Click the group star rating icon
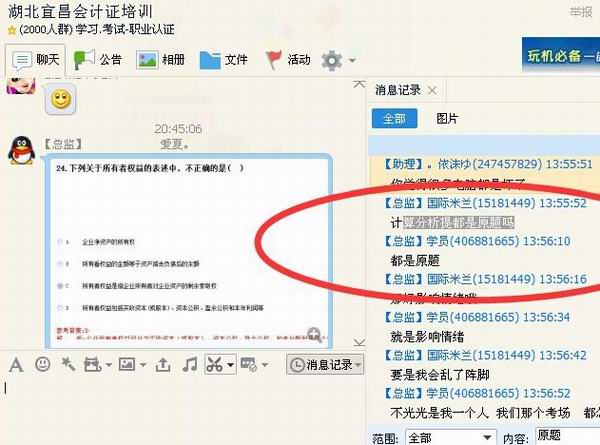 pyautogui.click(x=12, y=30)
